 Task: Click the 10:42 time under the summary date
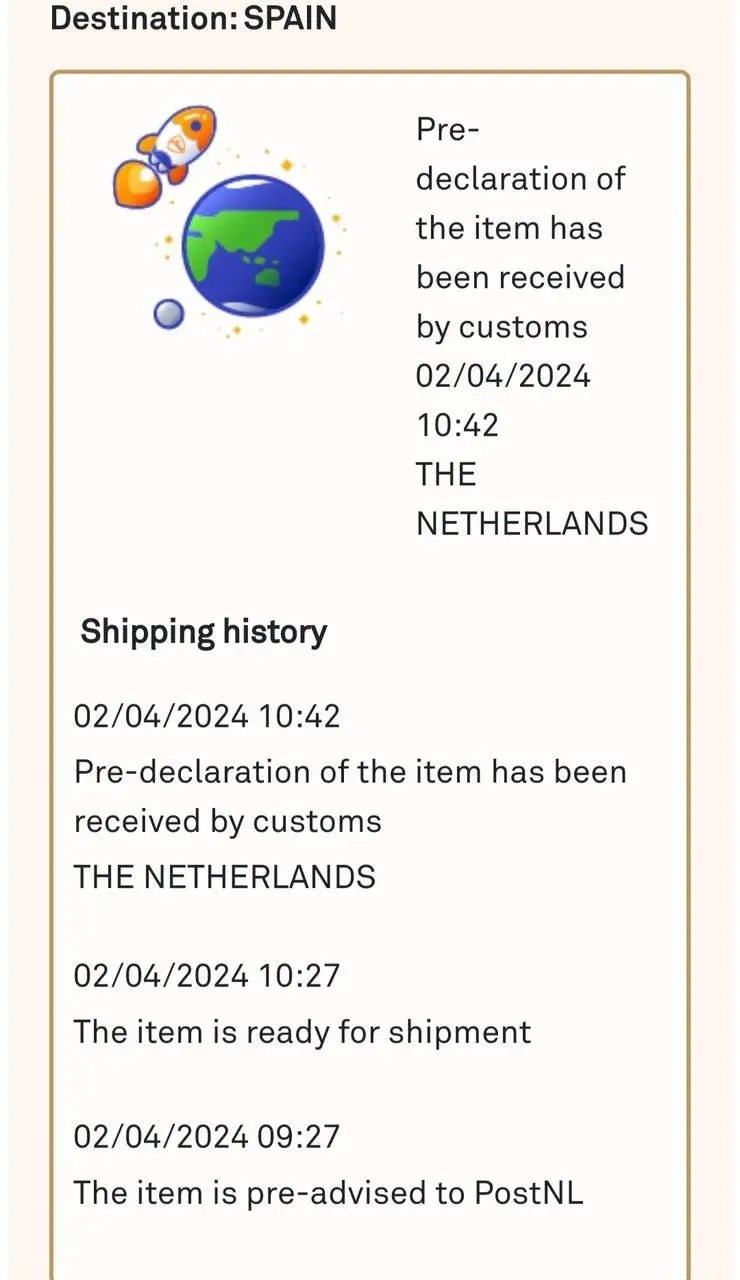(x=457, y=425)
